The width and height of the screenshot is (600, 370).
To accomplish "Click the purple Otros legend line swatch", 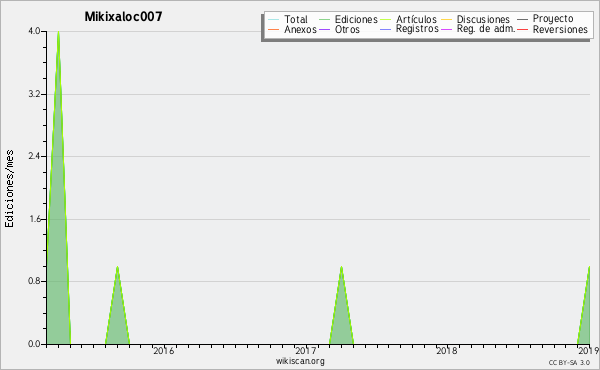I will [324, 29].
